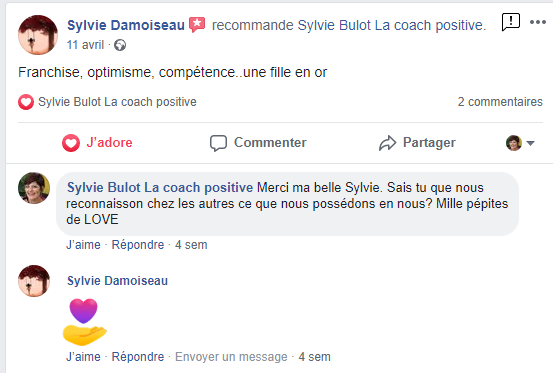This screenshot has height=373, width=553.
Task: Click the 11 avril post date link
Action: 85,45
